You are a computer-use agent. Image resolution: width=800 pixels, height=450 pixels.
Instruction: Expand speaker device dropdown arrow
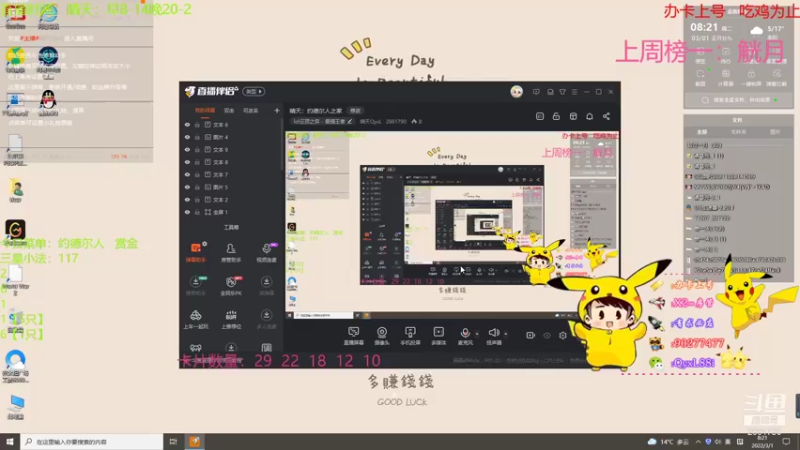tap(505, 334)
